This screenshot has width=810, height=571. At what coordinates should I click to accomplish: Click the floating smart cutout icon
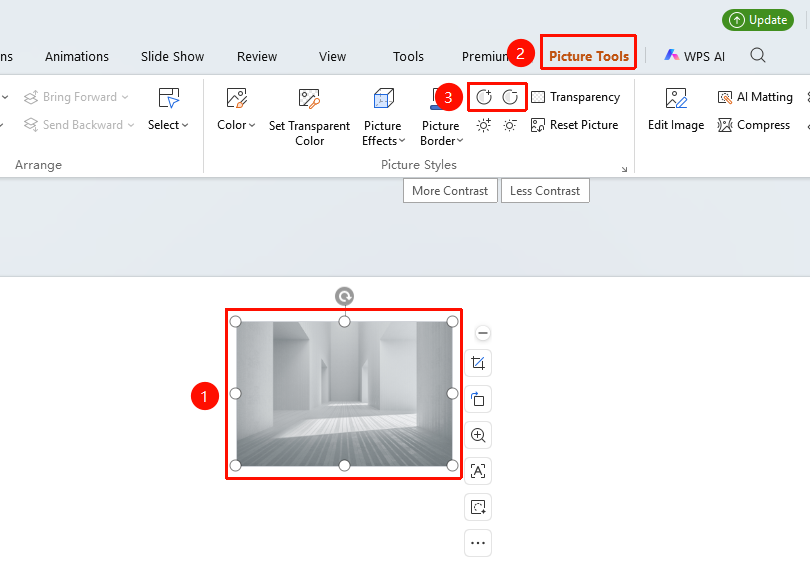pos(478,507)
